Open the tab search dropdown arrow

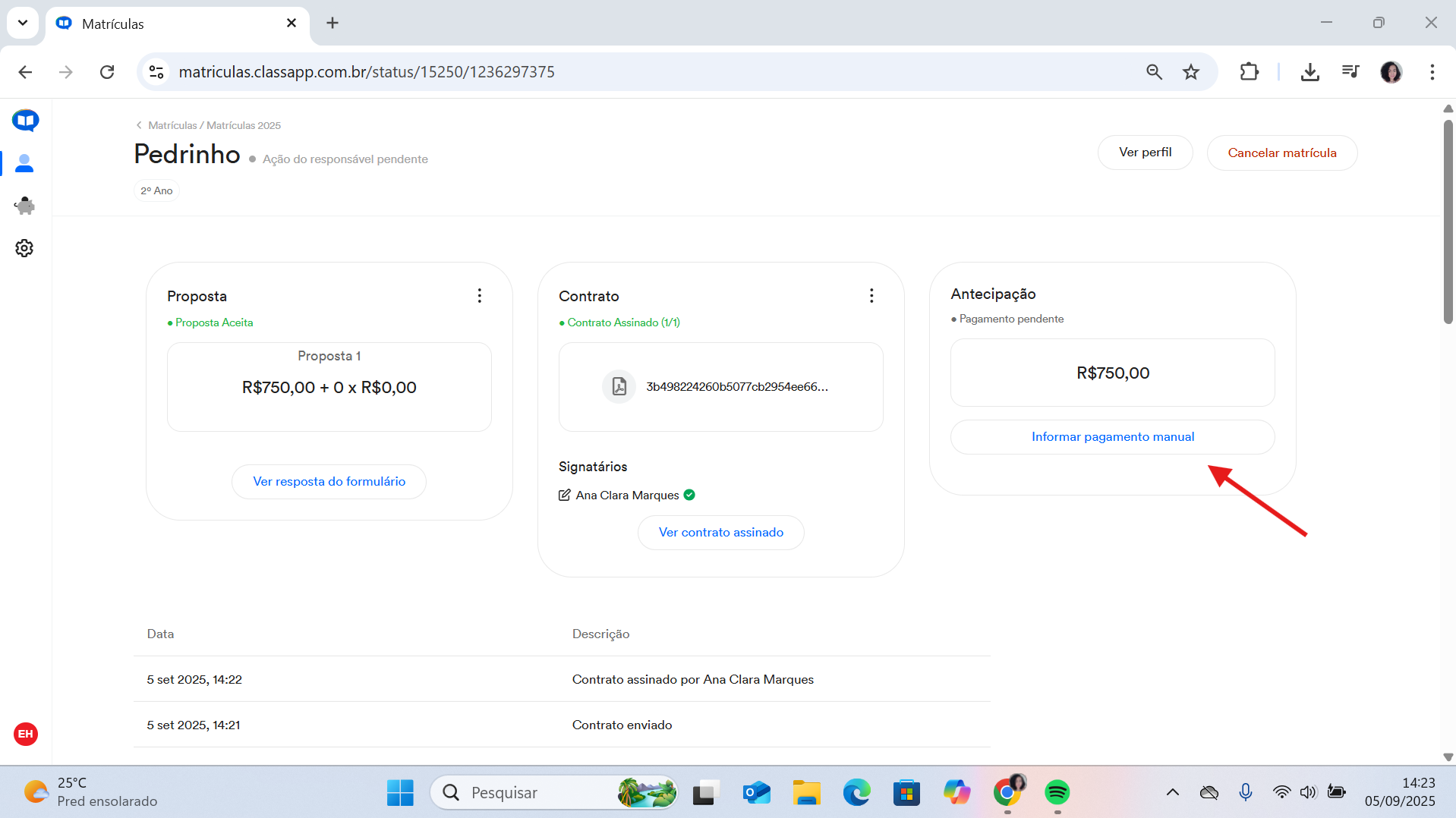pos(23,23)
